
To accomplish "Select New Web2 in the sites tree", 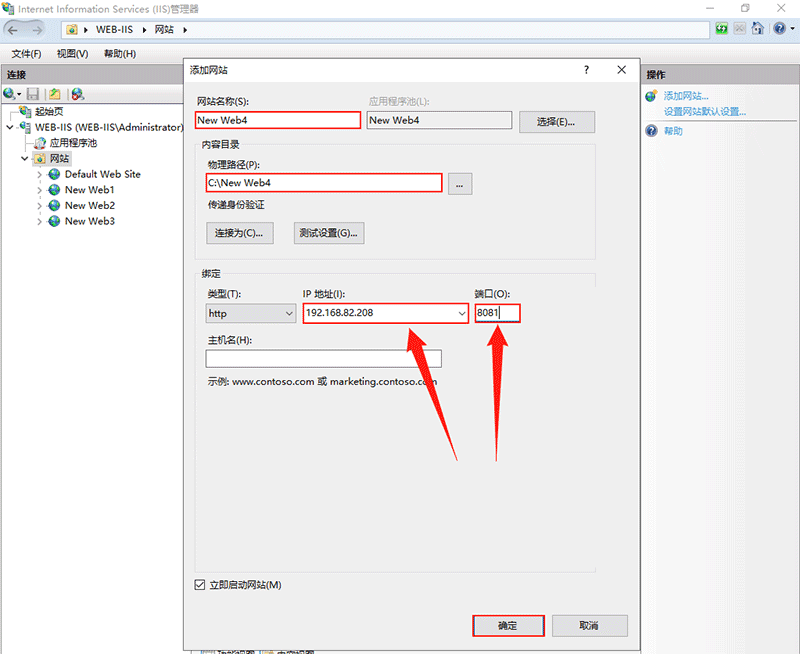I will (89, 206).
